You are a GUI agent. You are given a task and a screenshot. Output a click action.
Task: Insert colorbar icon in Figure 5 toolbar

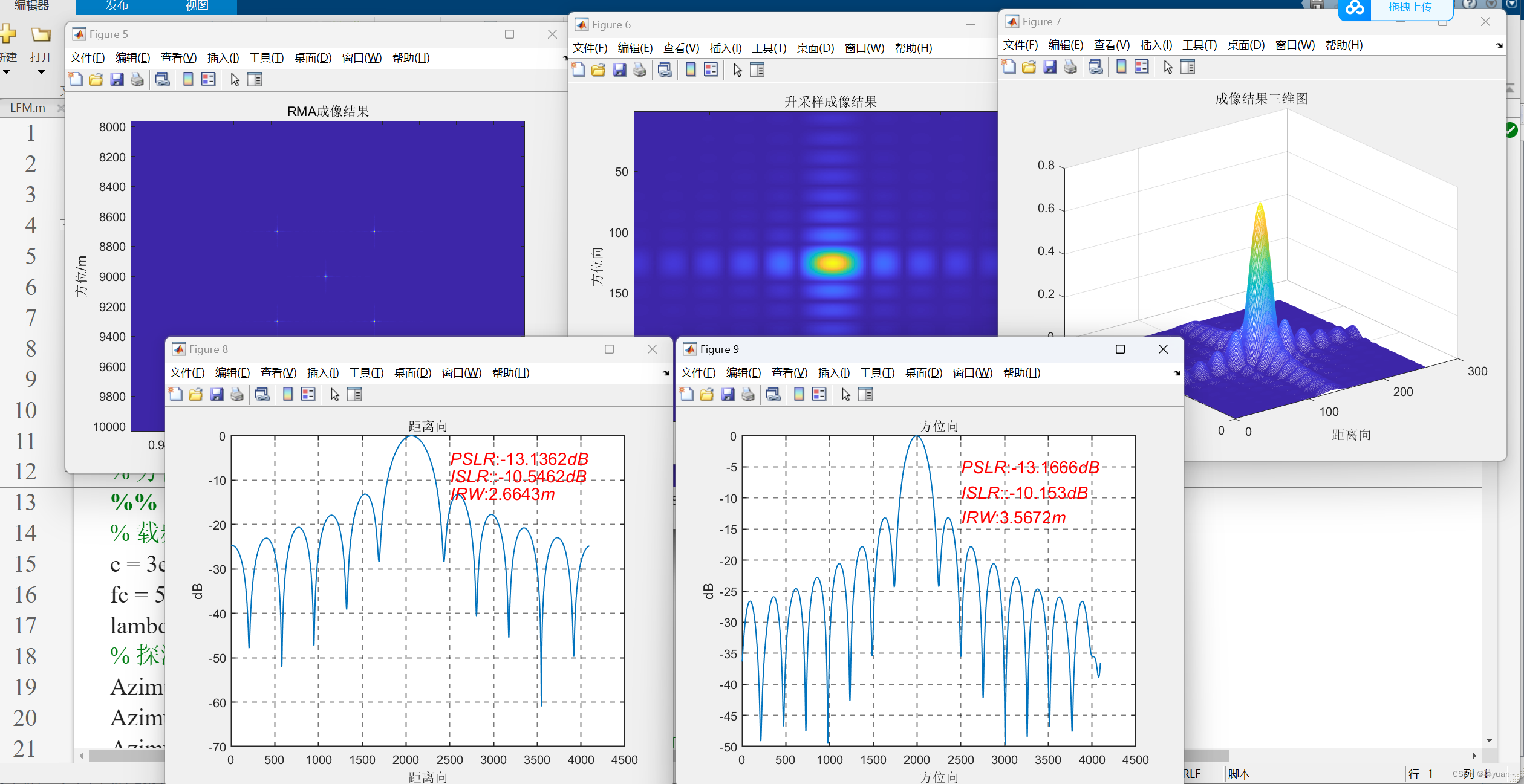188,79
